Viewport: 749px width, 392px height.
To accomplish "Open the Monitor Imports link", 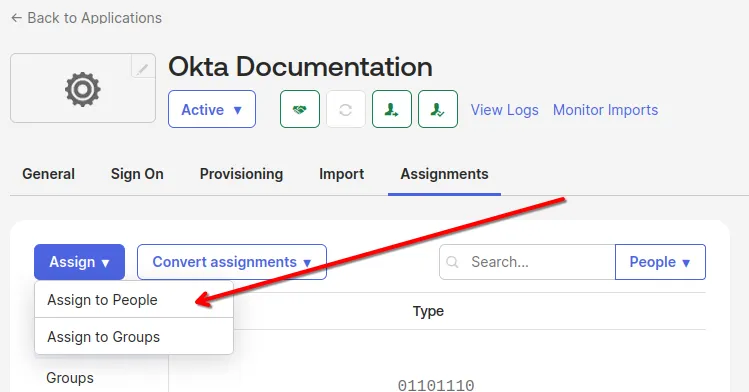I will pyautogui.click(x=605, y=110).
